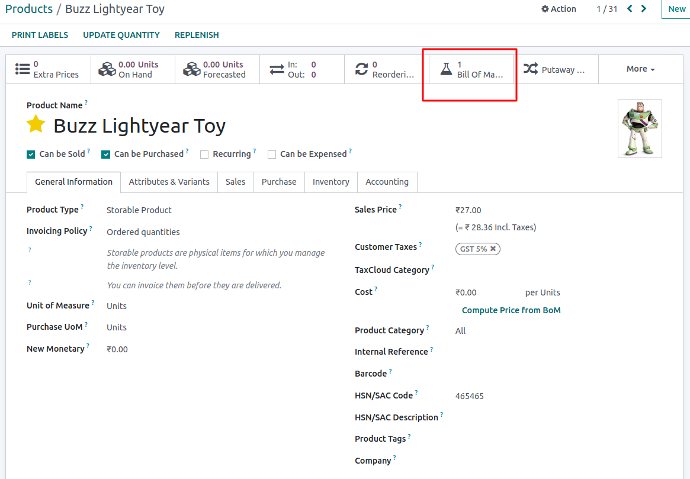The height and width of the screenshot is (479, 690).
Task: Switch to the Attributes & Variants tab
Action: tap(169, 182)
